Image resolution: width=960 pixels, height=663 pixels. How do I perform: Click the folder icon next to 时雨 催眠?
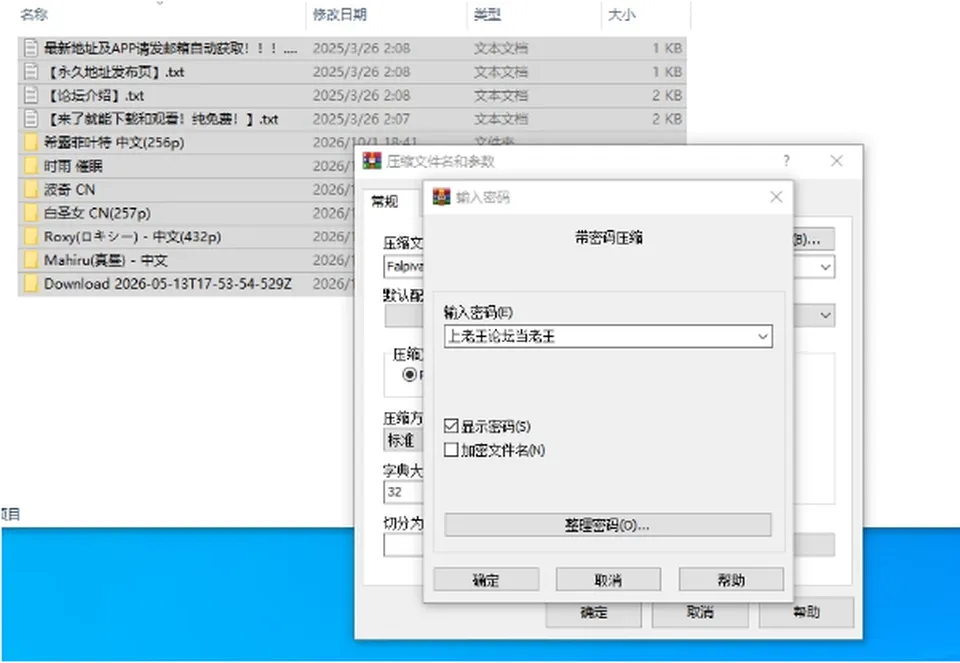click(x=31, y=166)
